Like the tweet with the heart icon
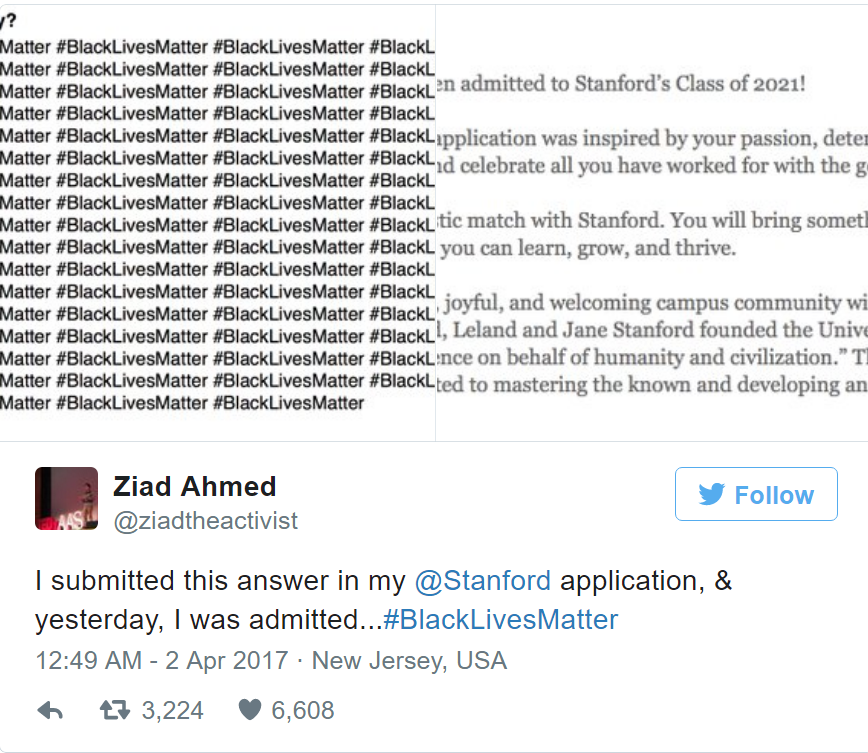 (x=249, y=711)
